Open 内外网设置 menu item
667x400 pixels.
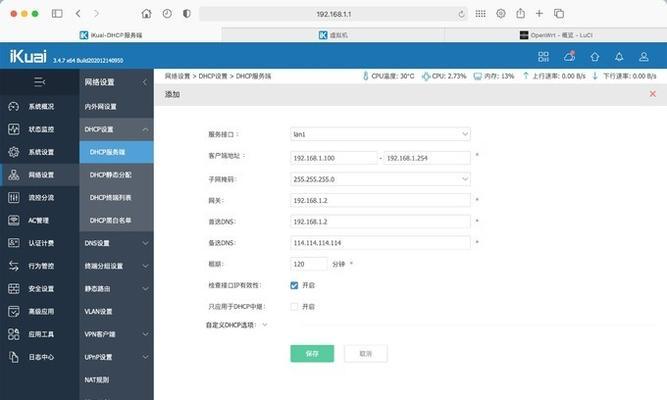tap(116, 106)
